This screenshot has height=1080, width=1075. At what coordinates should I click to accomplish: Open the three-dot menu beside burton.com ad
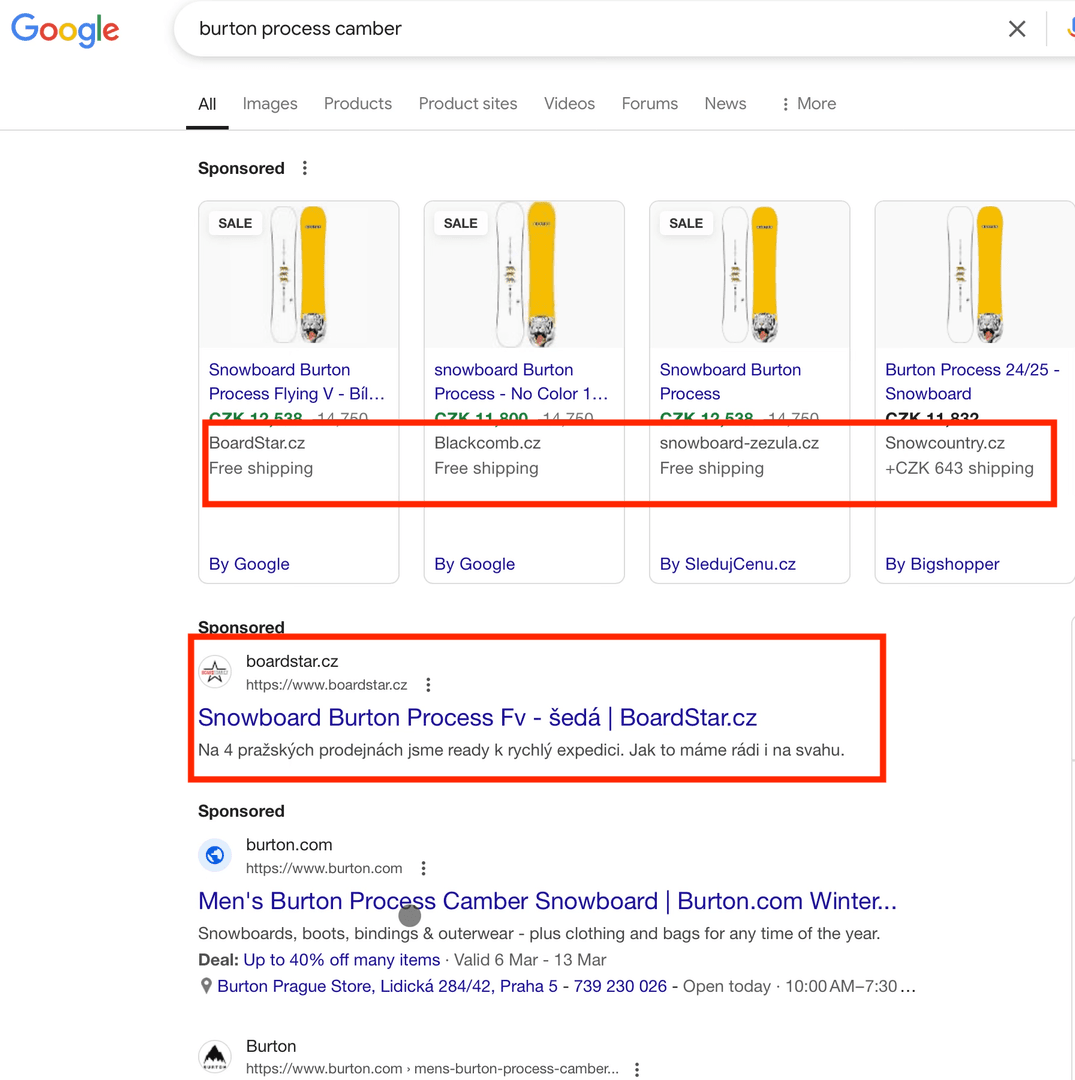423,868
